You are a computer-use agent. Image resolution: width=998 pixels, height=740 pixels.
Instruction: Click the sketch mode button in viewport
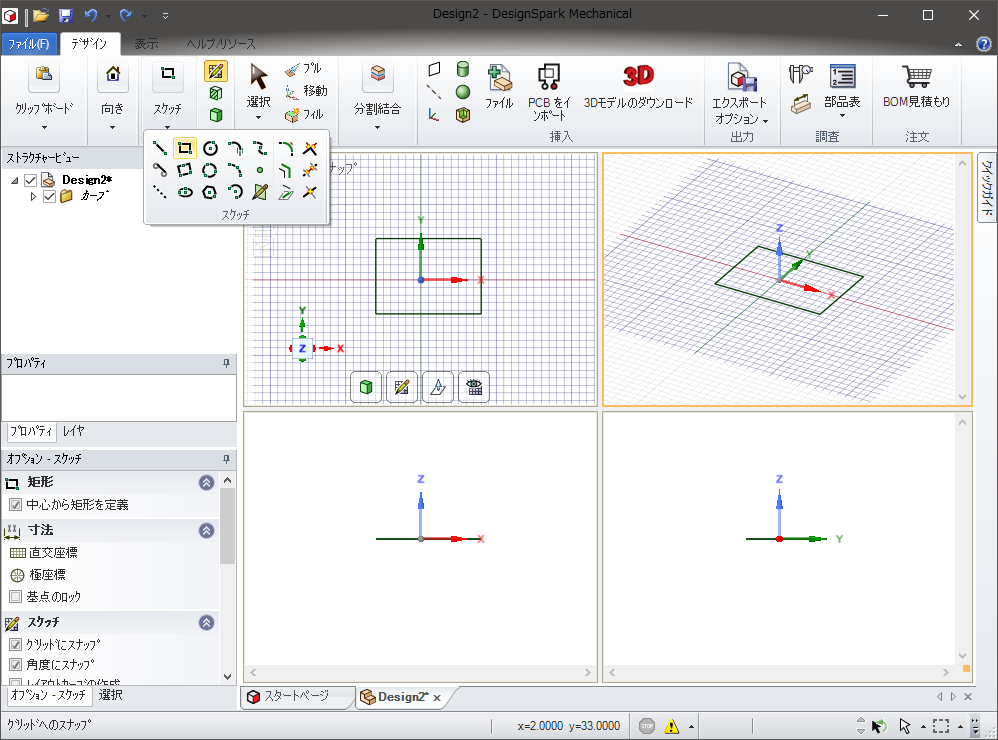pos(402,387)
